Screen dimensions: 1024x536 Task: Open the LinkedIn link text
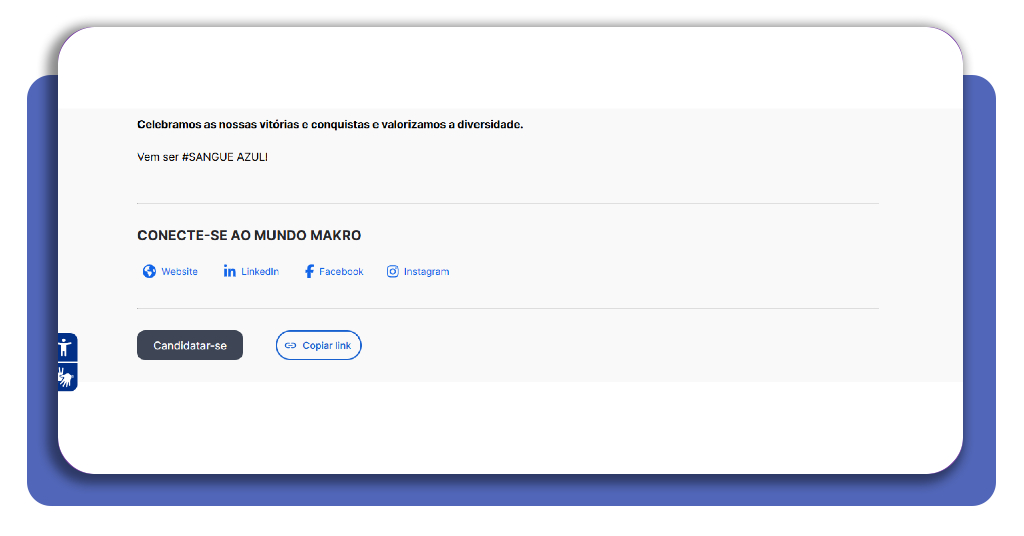point(260,272)
